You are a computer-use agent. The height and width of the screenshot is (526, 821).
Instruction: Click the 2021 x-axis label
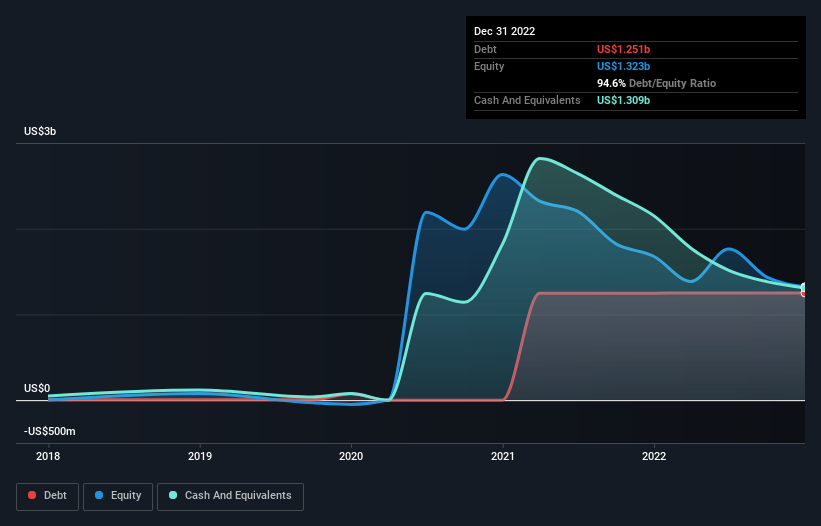[503, 456]
